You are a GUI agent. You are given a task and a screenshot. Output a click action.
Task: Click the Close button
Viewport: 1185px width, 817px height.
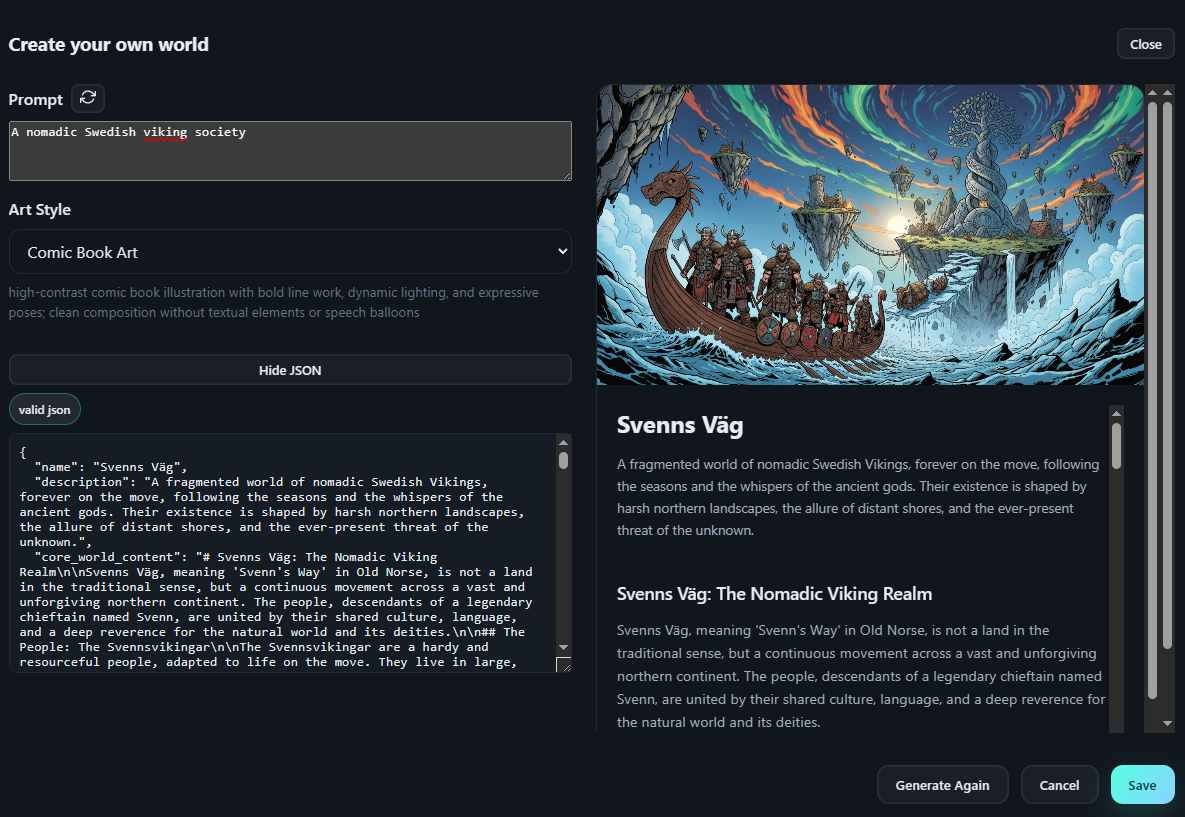click(x=1145, y=44)
